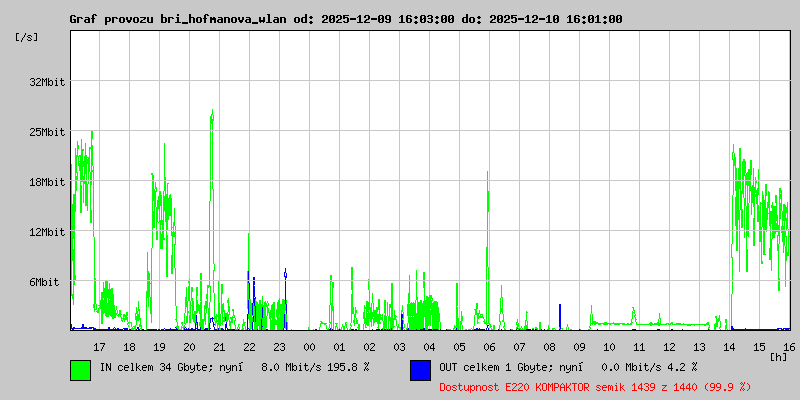Click the '23' hour label on x-axis
Screen dimensions: 800x400
pyautogui.click(x=279, y=347)
